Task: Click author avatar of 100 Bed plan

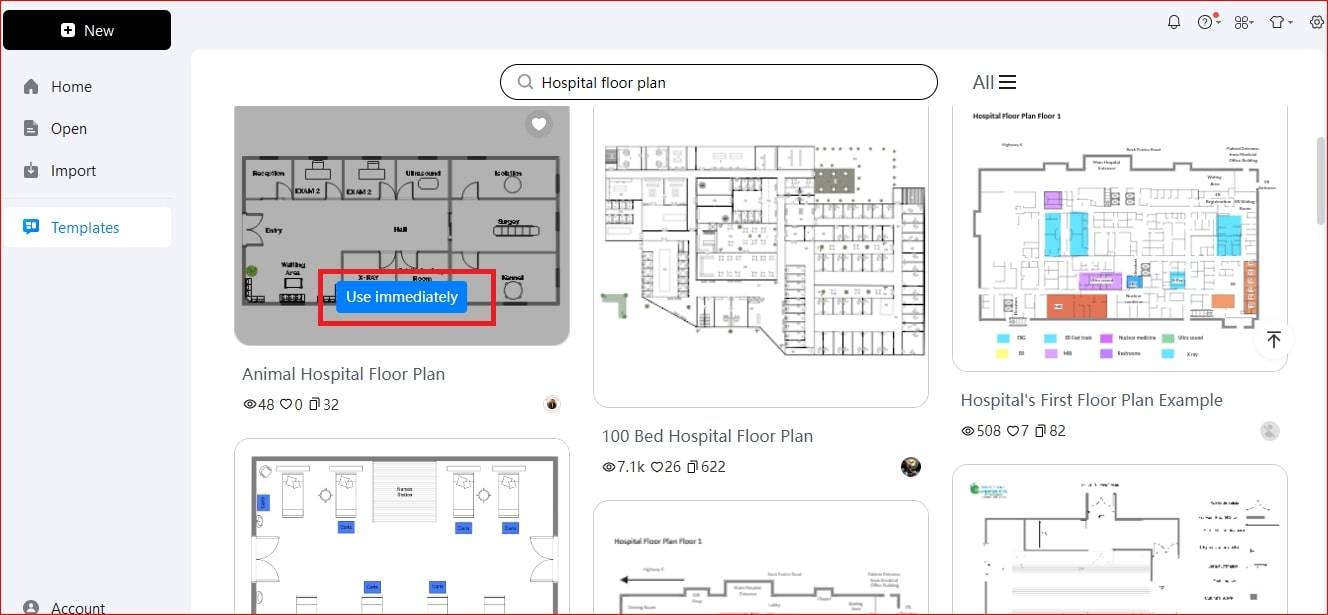Action: tap(910, 467)
